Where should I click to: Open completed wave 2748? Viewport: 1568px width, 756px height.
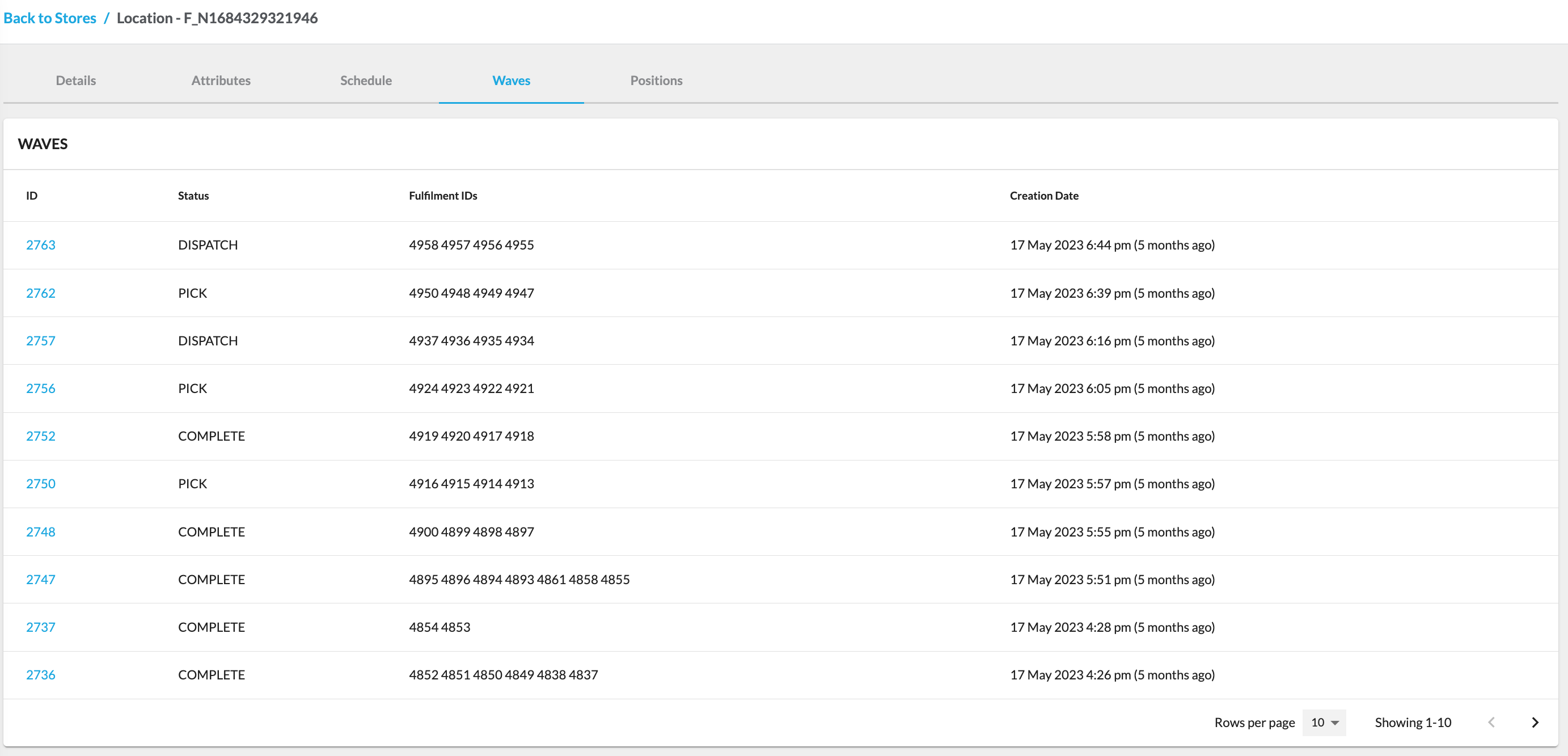click(x=40, y=531)
